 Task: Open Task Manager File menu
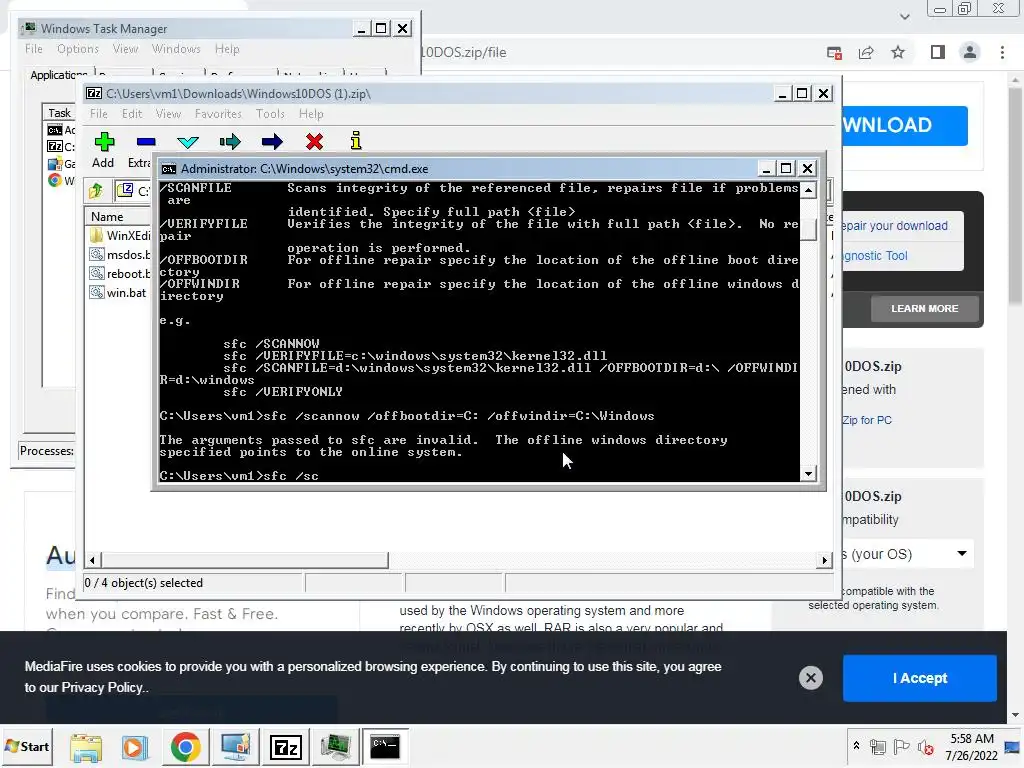[34, 49]
